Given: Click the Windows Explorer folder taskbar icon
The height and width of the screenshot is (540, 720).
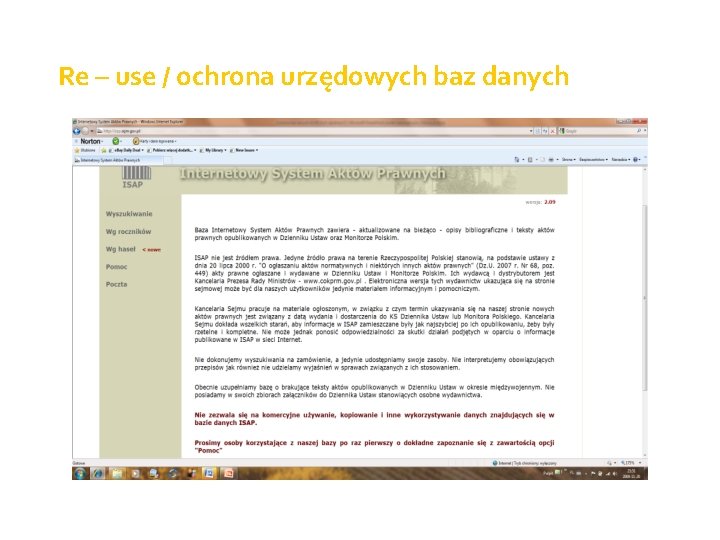Looking at the screenshot, I should tap(117, 473).
